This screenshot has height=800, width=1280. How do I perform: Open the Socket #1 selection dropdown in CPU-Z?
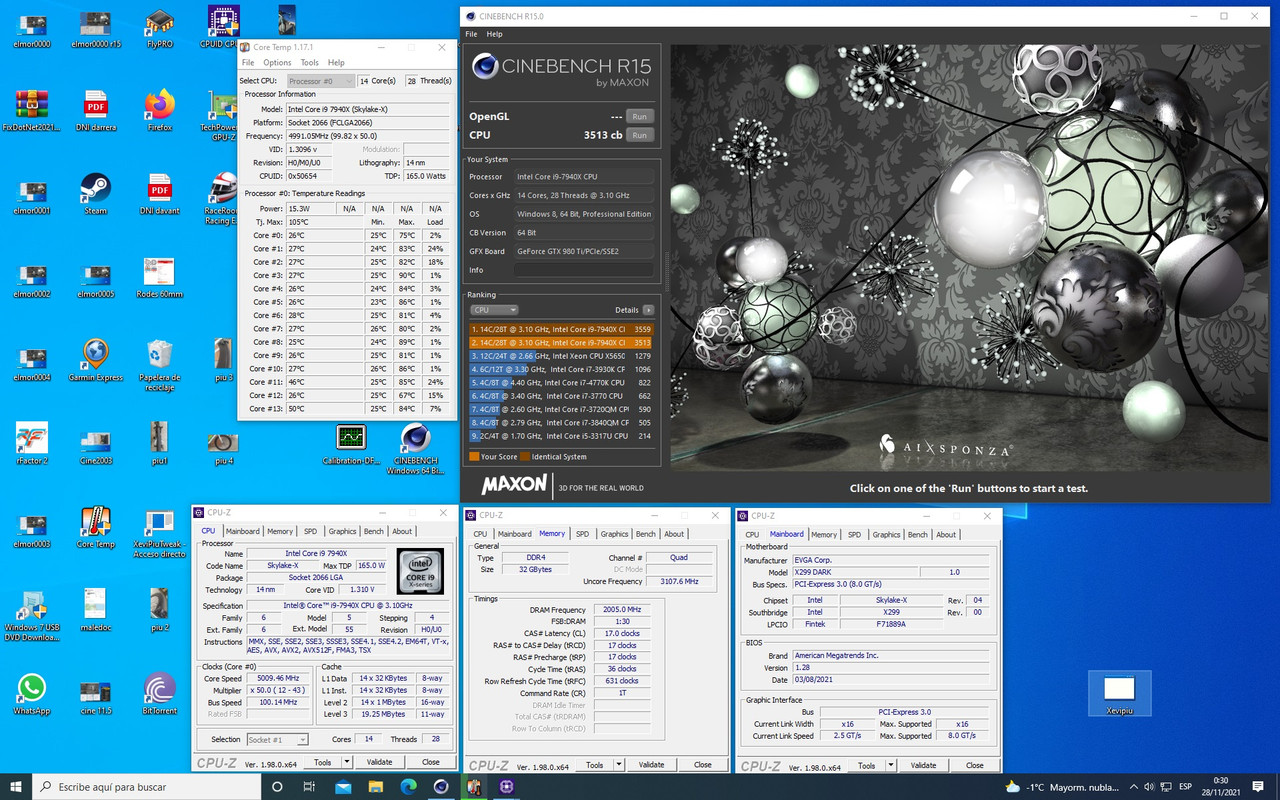276,739
